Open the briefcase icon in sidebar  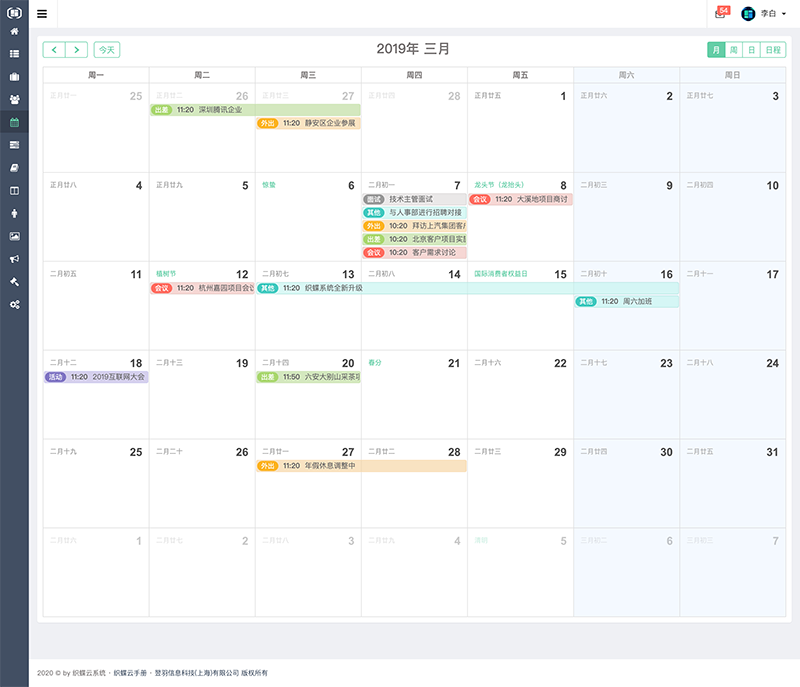pos(14,76)
